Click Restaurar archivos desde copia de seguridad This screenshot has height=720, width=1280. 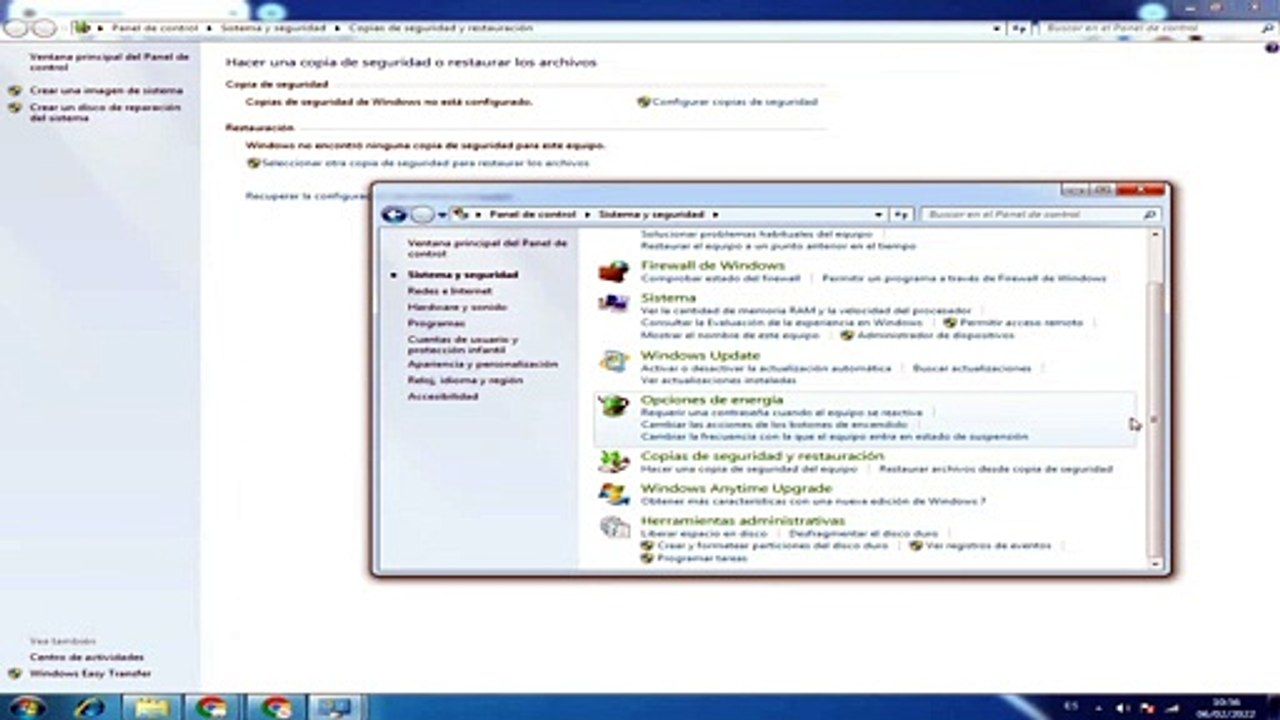point(995,468)
